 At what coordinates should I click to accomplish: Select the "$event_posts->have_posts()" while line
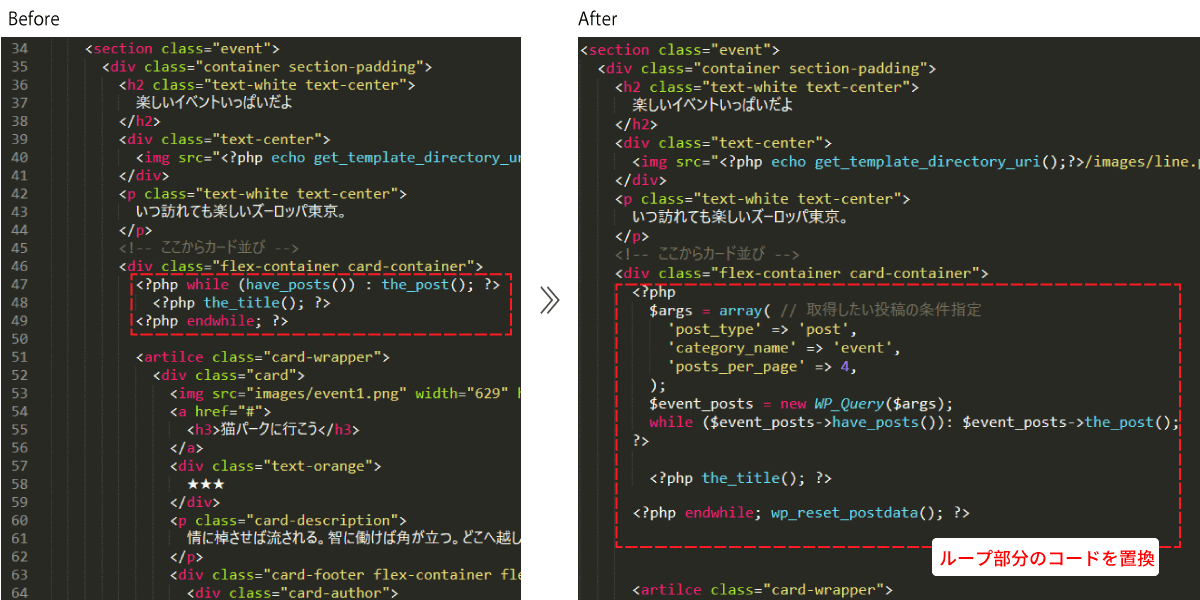pos(915,421)
